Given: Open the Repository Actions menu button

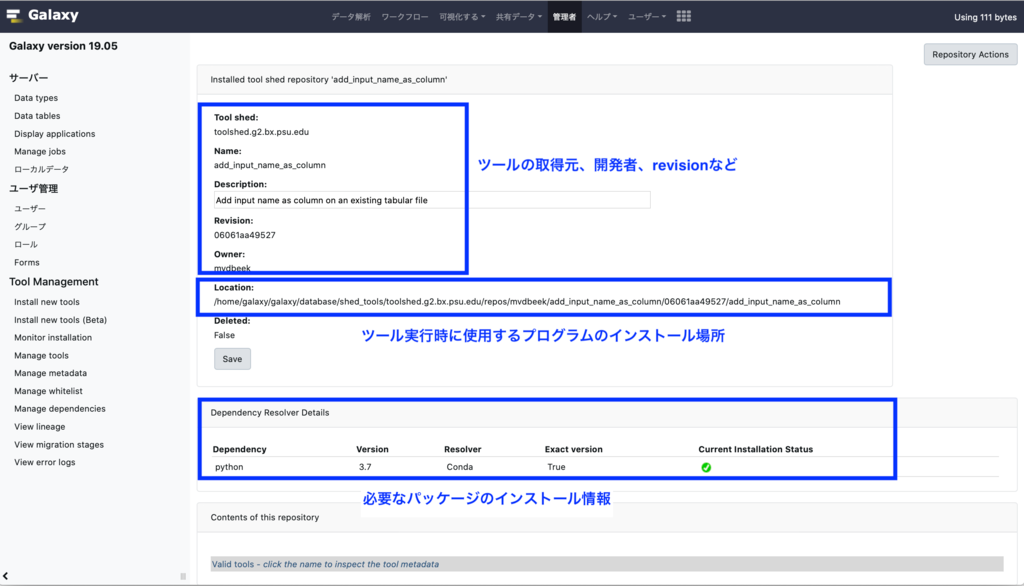Looking at the screenshot, I should coord(970,54).
